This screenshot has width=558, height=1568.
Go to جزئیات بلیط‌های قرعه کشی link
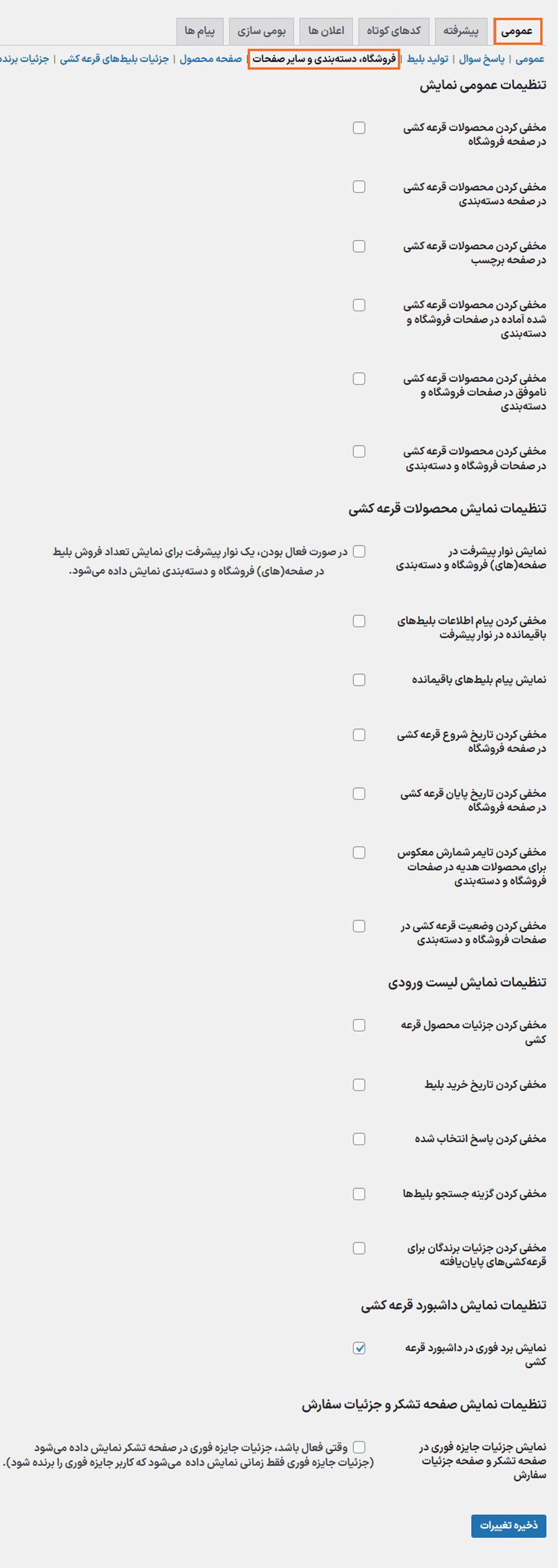114,59
